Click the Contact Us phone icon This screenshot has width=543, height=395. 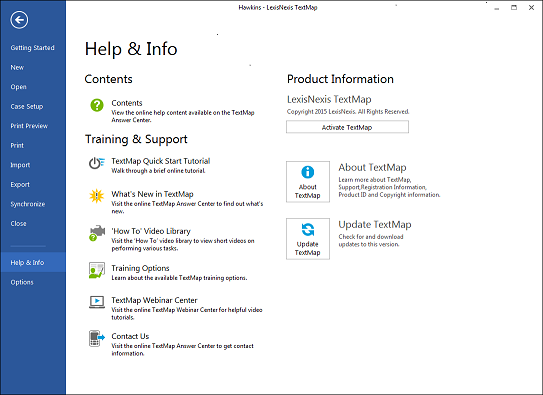[97, 338]
